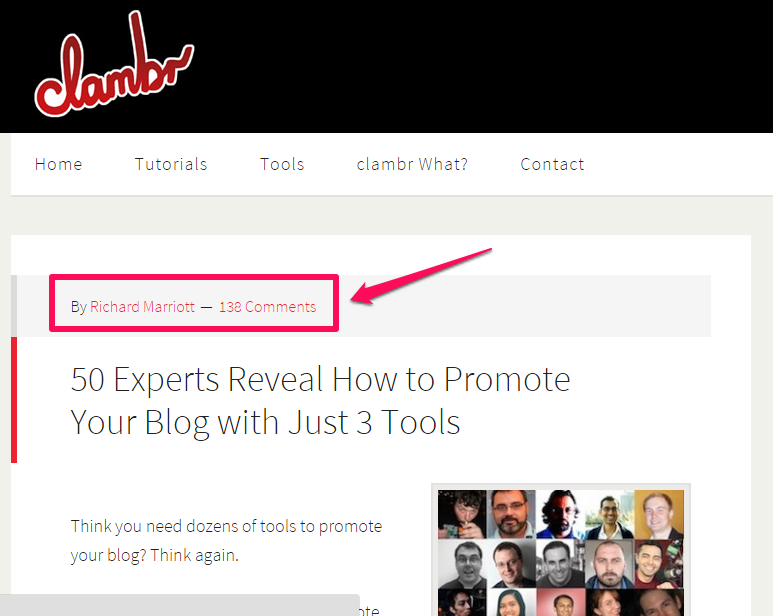Screen dimensions: 773x616
Task: Go to the Tutorials page
Action: 171,164
